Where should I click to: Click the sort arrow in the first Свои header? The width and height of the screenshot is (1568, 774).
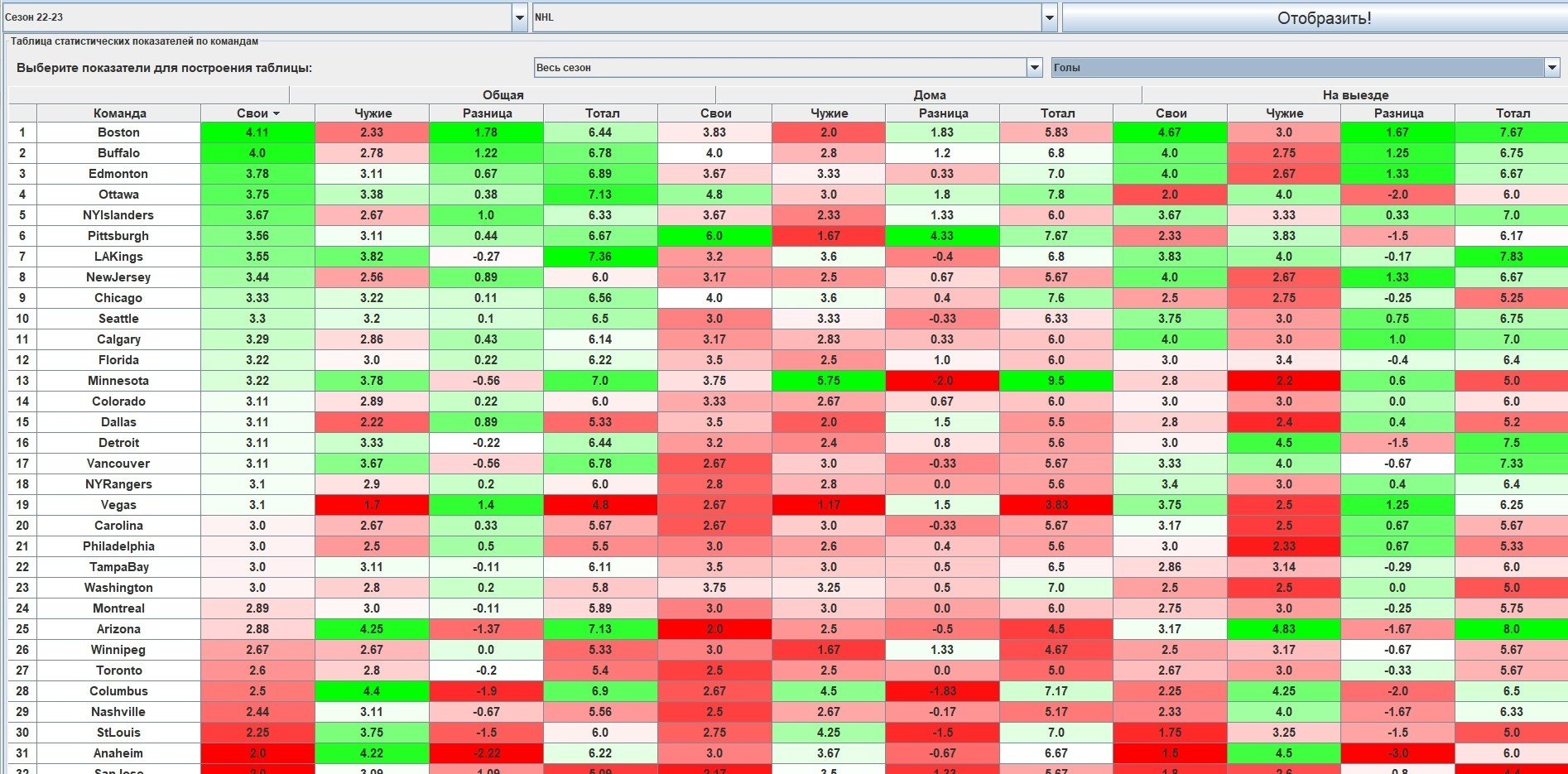coord(277,113)
